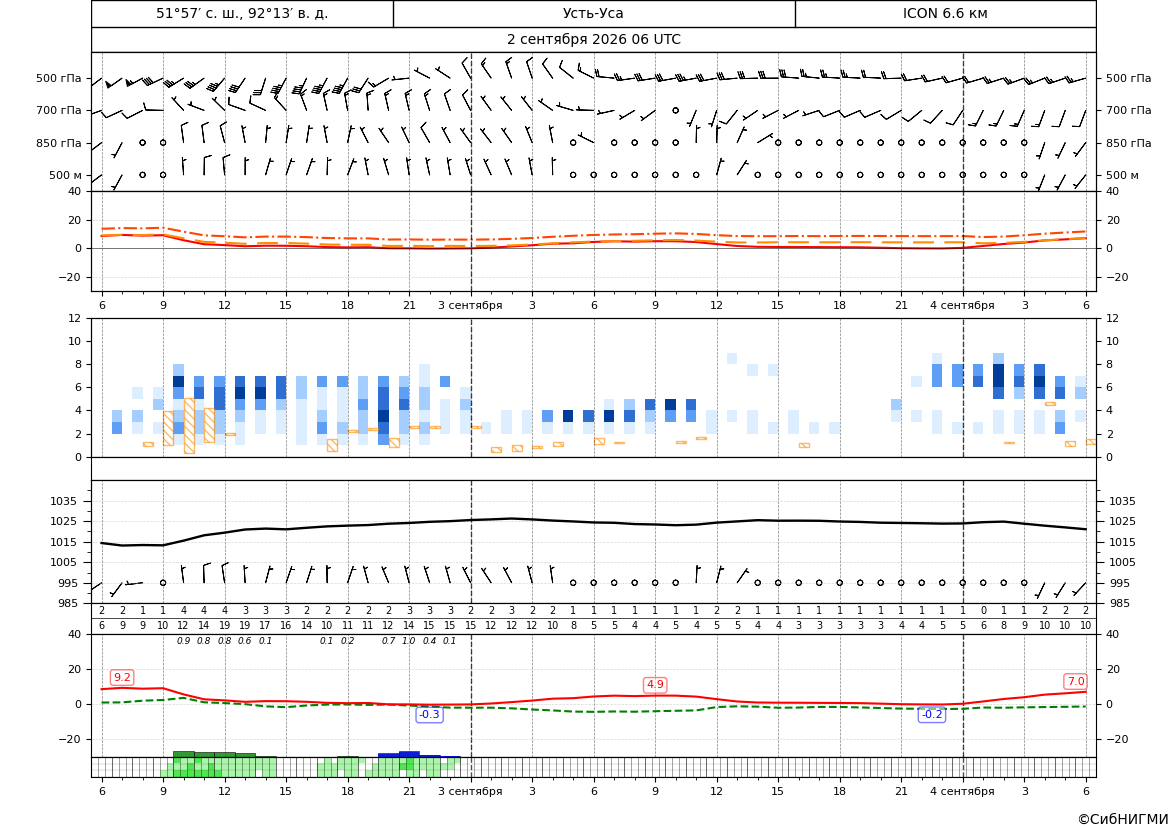The height and width of the screenshot is (827, 1169).
Task: Click the red 4.9 temperature label
Action: pyautogui.click(x=655, y=685)
